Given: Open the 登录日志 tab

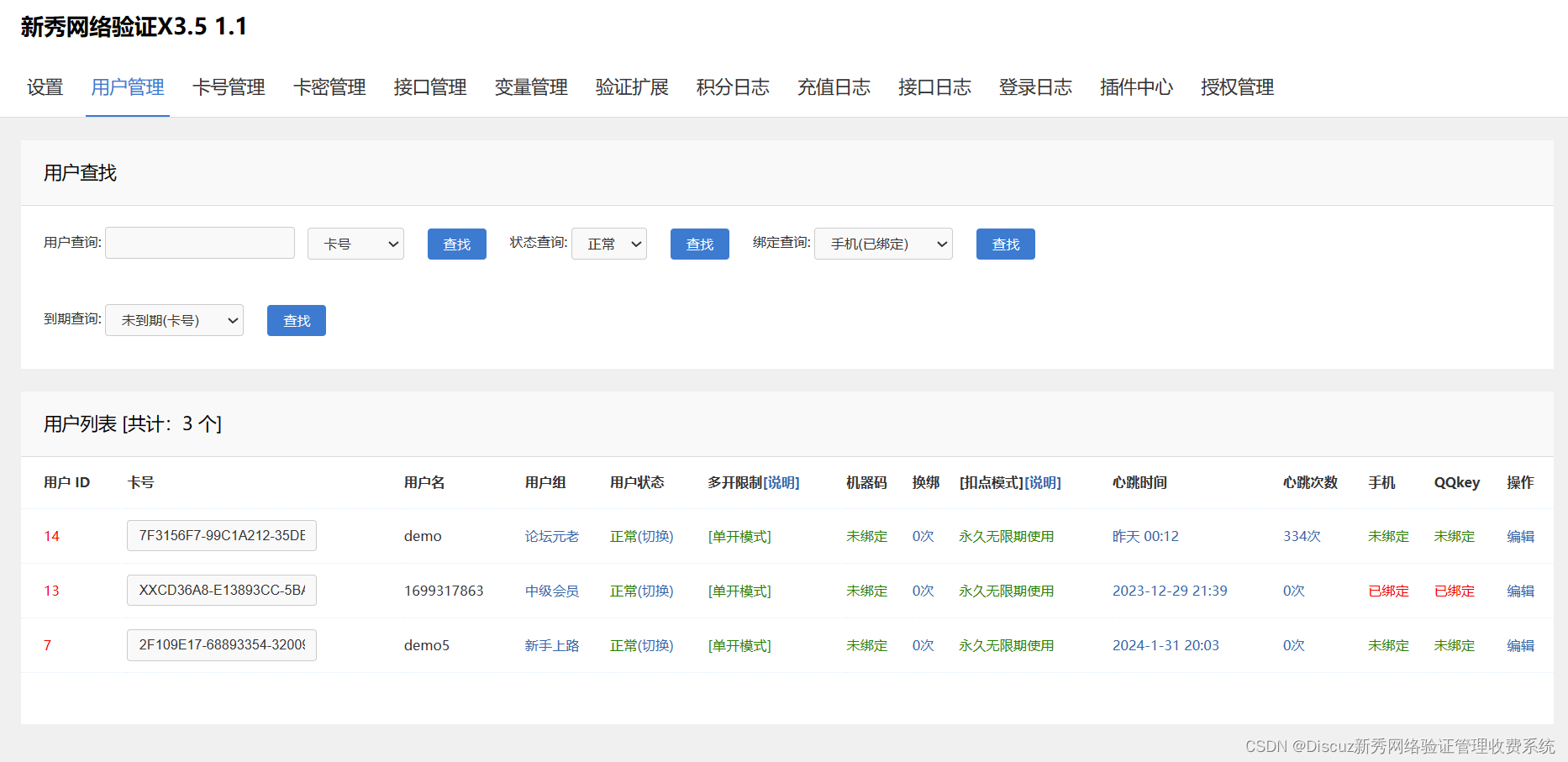Looking at the screenshot, I should tap(1035, 87).
